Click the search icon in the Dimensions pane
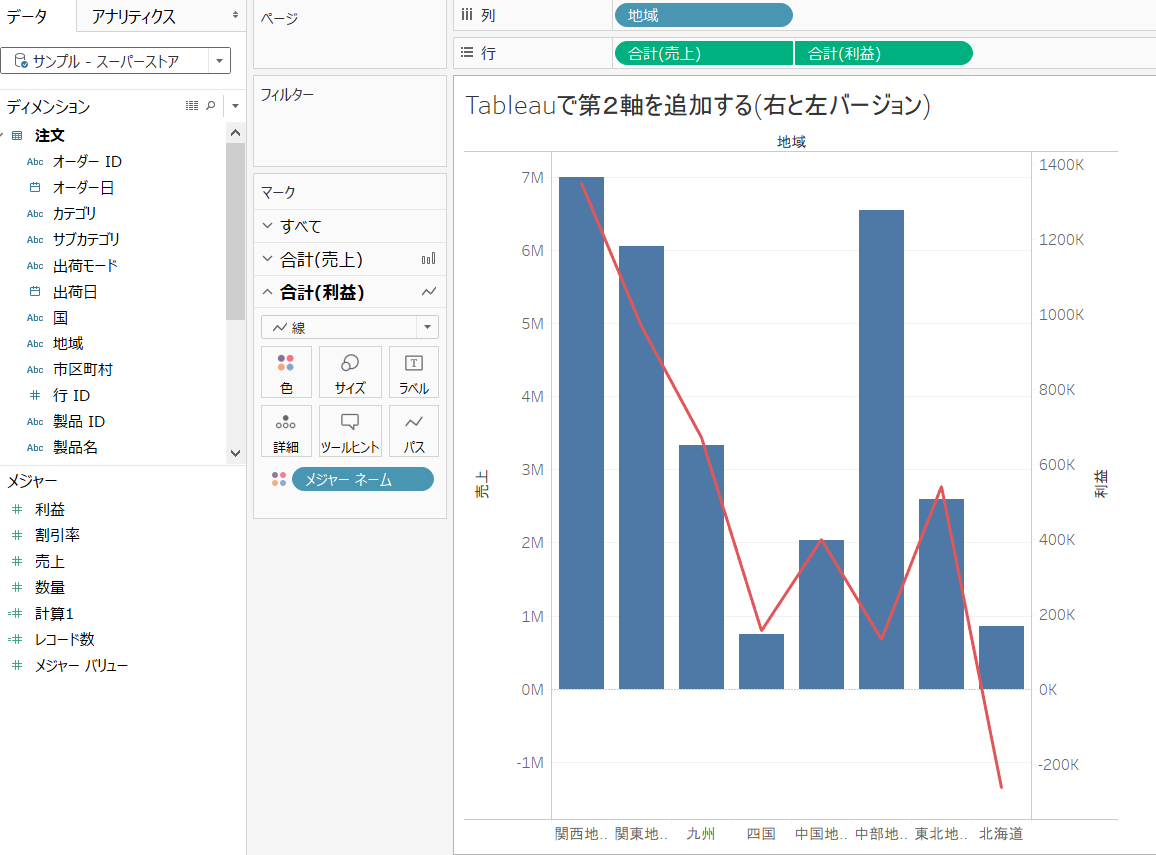 [x=211, y=107]
